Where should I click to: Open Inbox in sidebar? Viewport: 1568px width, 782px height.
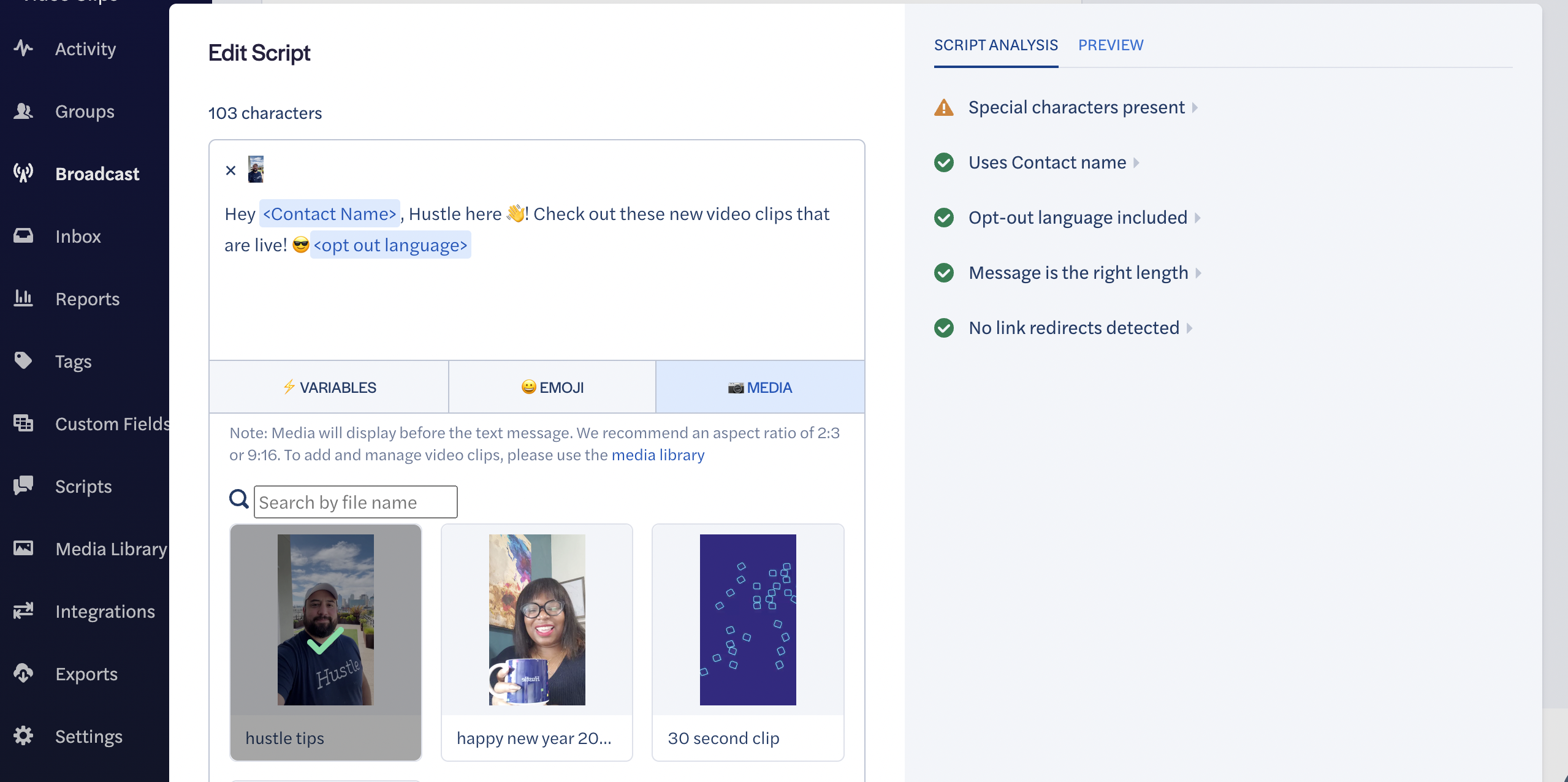point(78,236)
